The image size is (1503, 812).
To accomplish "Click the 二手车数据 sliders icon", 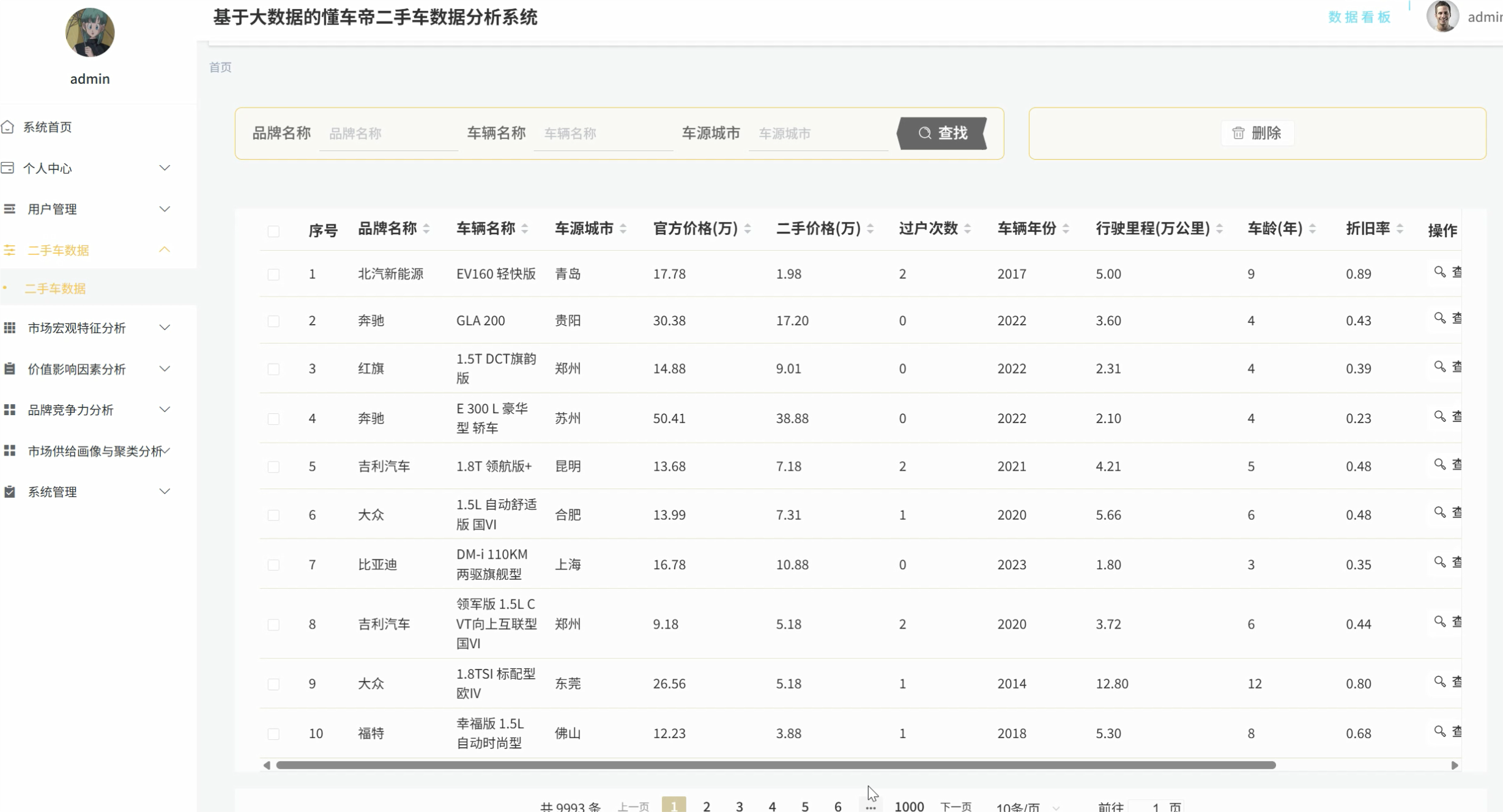I will [x=10, y=249].
